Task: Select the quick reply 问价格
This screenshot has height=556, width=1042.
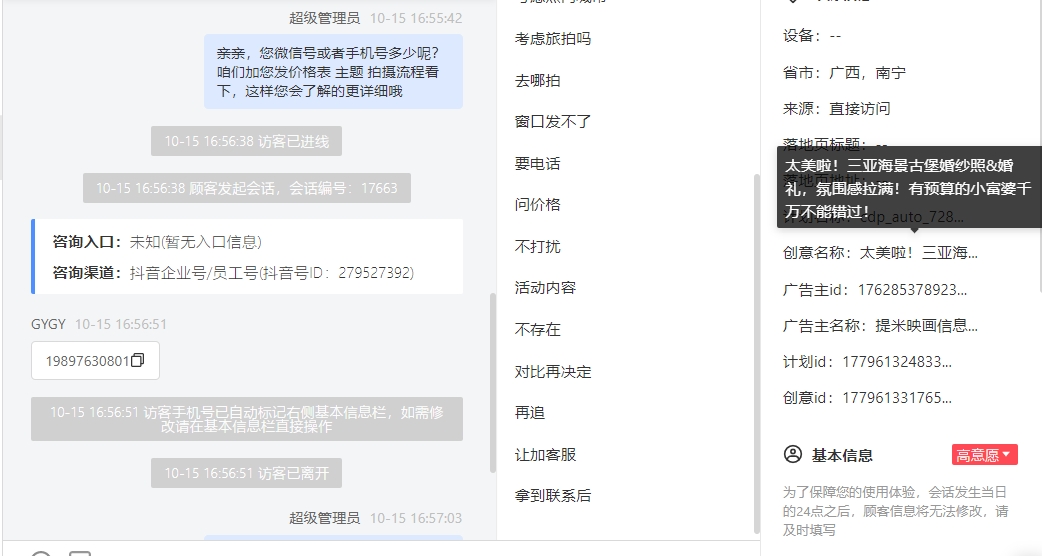Action: tap(537, 205)
